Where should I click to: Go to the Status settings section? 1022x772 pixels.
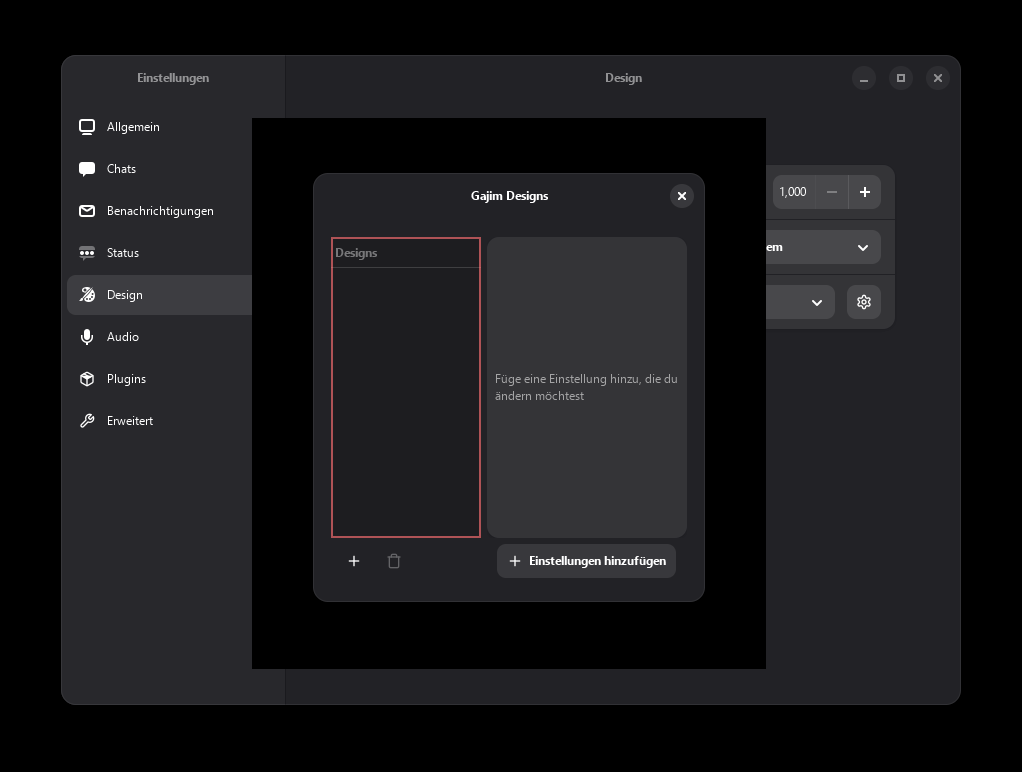point(123,253)
